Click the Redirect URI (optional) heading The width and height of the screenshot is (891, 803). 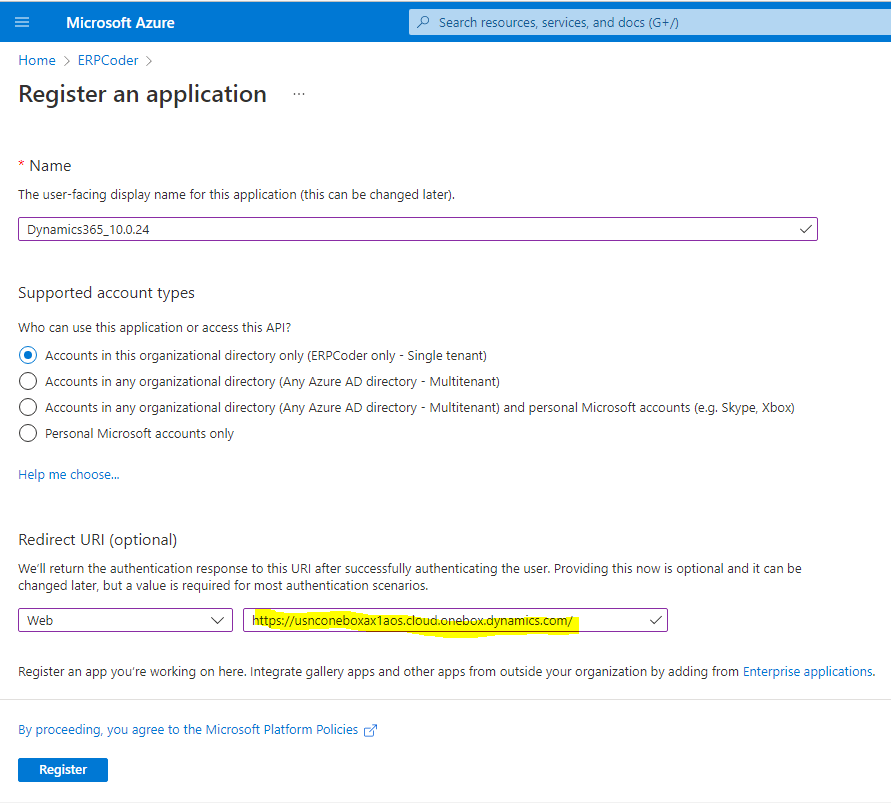pyautogui.click(x=98, y=540)
